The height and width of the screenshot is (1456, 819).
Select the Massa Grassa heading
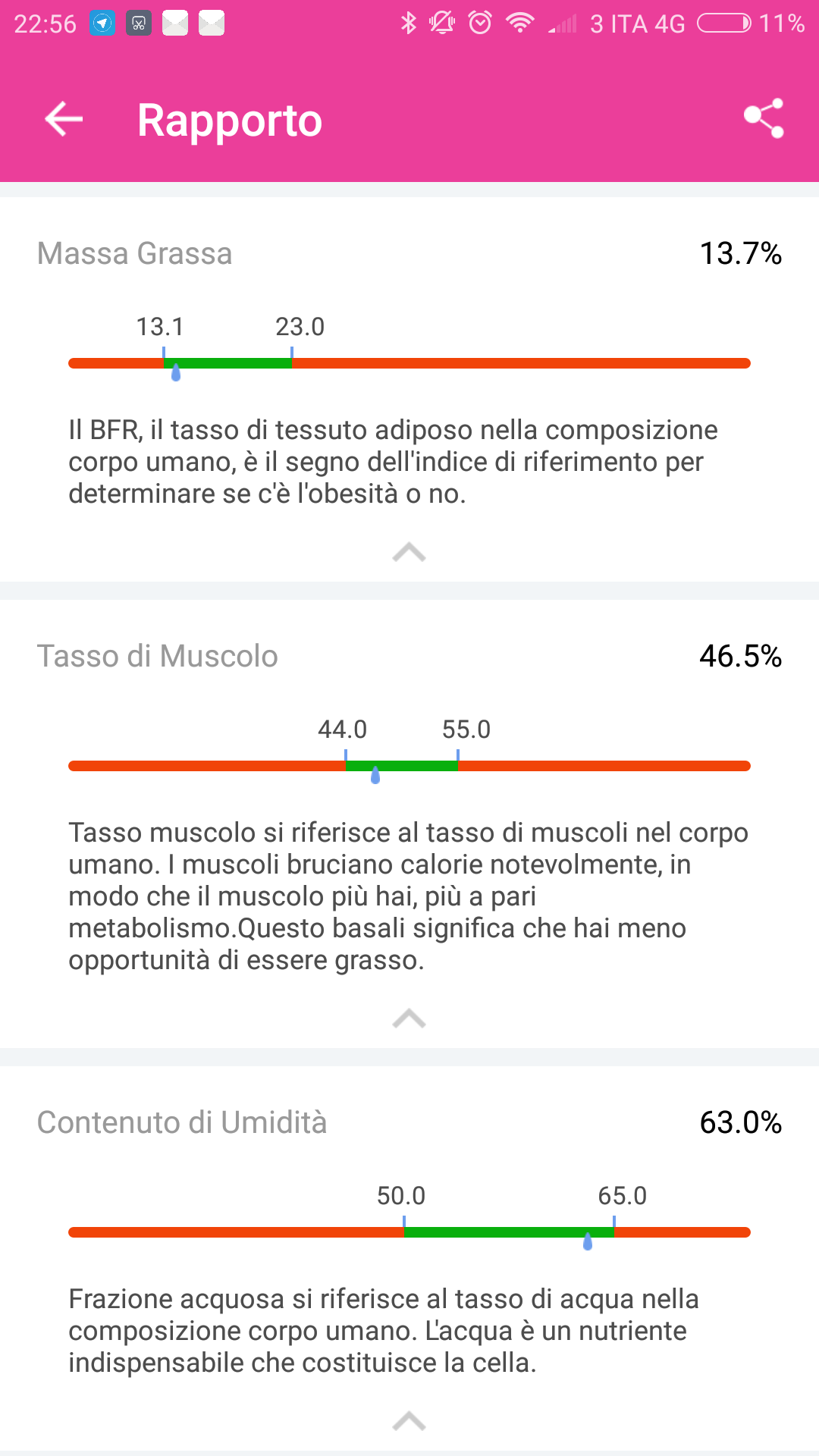click(135, 253)
